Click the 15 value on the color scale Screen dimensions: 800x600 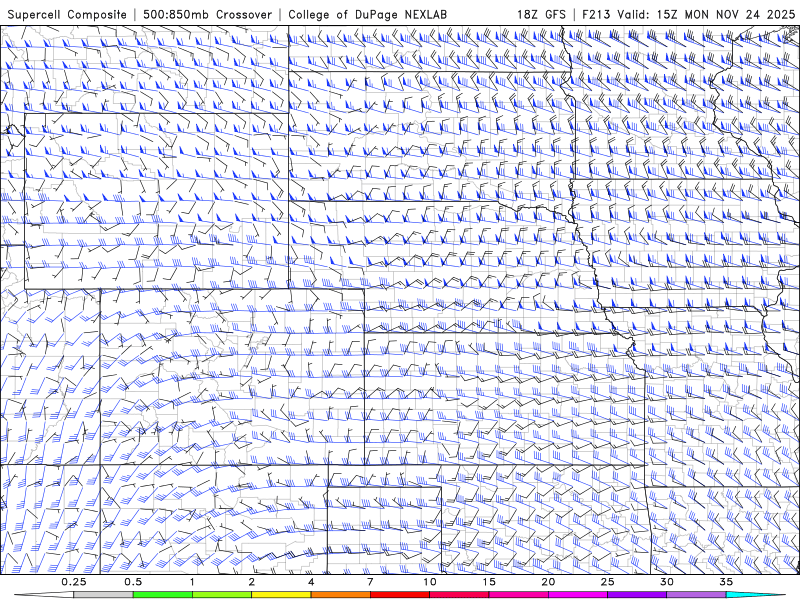point(489,582)
